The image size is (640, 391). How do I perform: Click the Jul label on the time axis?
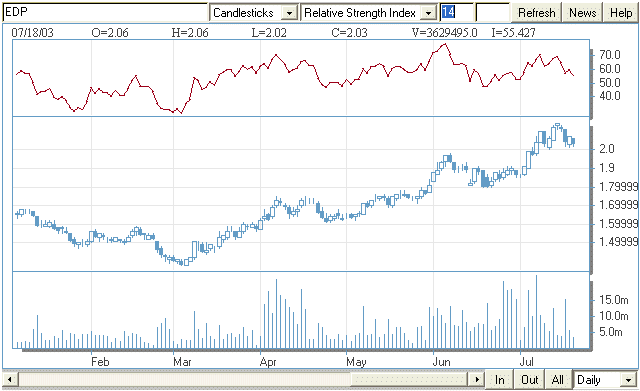point(527,362)
